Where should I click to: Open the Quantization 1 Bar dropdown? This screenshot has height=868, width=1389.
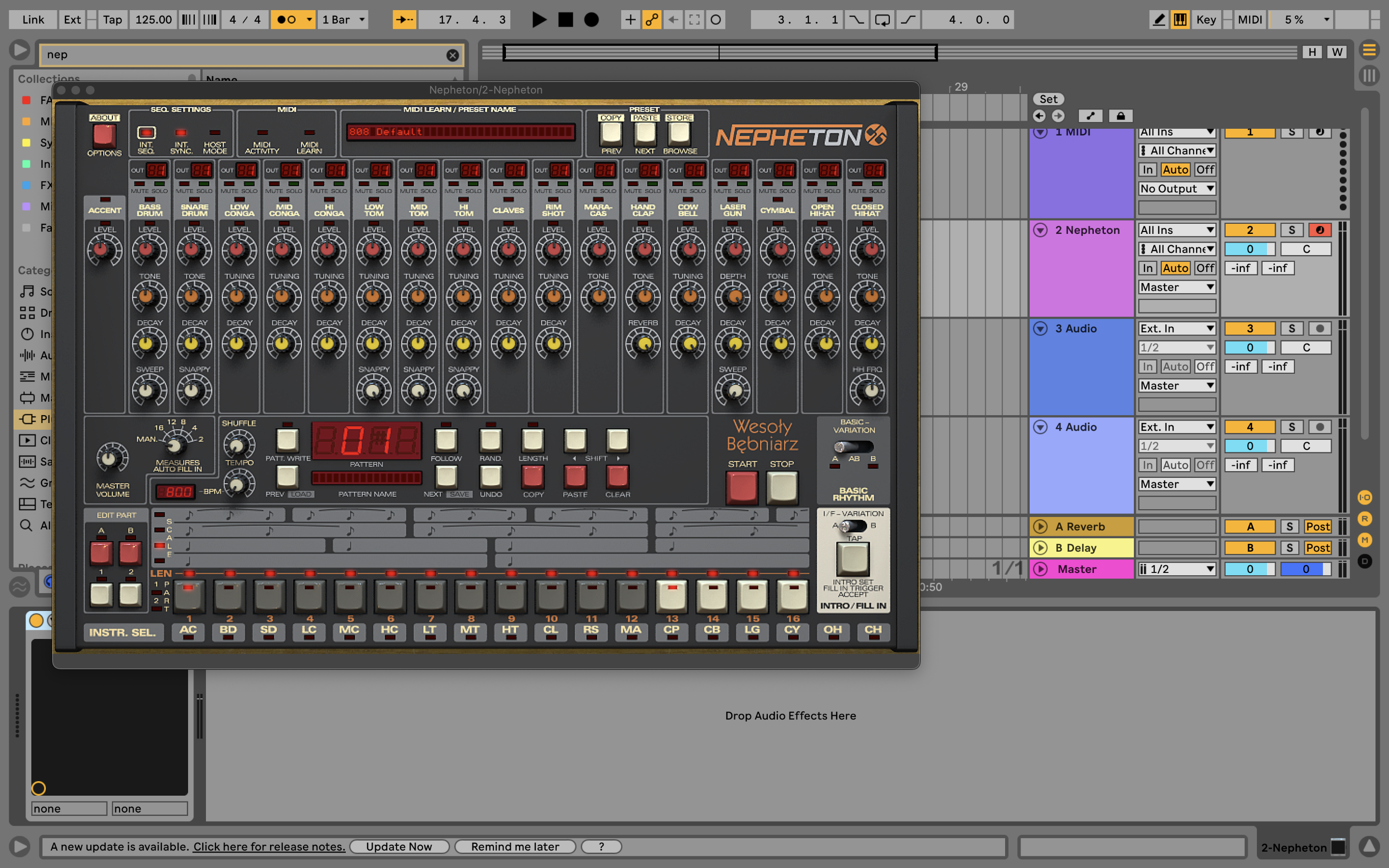(x=343, y=19)
